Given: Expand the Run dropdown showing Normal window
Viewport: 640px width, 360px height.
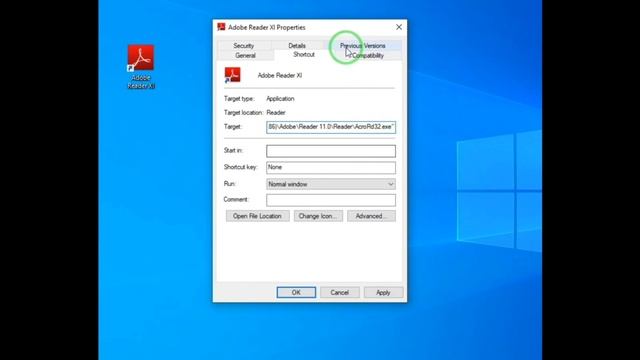Looking at the screenshot, I should click(x=331, y=184).
